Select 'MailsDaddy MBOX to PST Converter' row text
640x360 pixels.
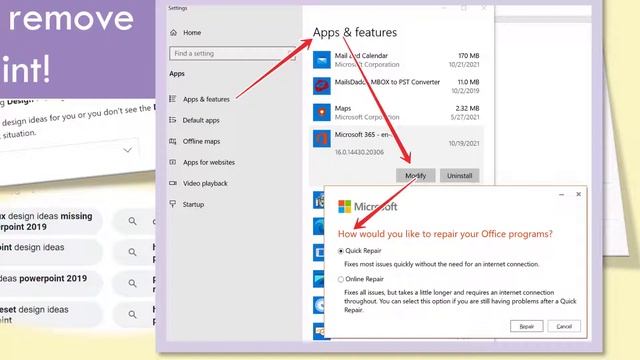click(387, 82)
